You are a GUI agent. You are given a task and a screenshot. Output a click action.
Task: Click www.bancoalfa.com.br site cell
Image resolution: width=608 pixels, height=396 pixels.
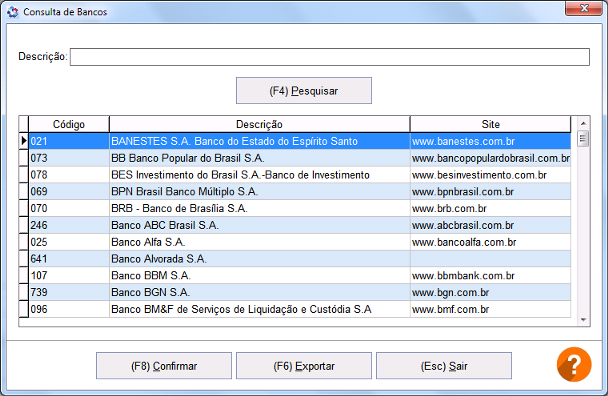[x=491, y=242]
